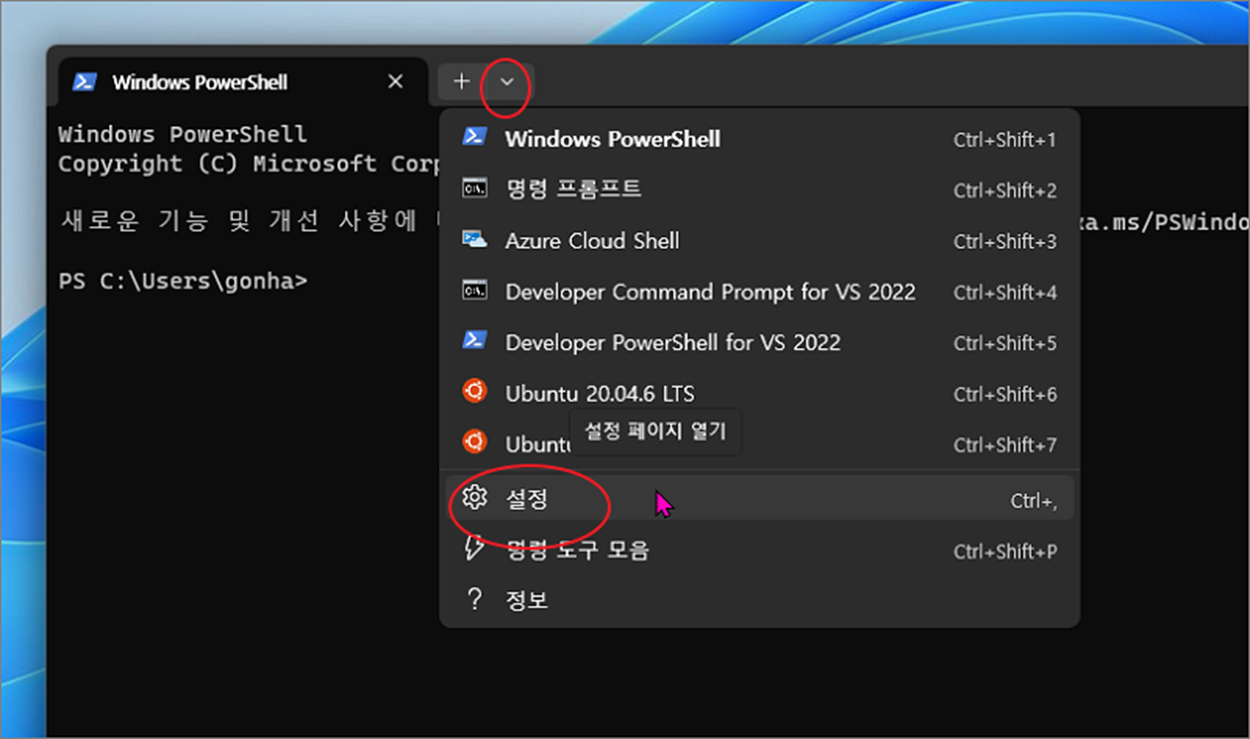This screenshot has width=1250, height=739.
Task: Open Azure Cloud Shell profile
Action: tap(760, 241)
